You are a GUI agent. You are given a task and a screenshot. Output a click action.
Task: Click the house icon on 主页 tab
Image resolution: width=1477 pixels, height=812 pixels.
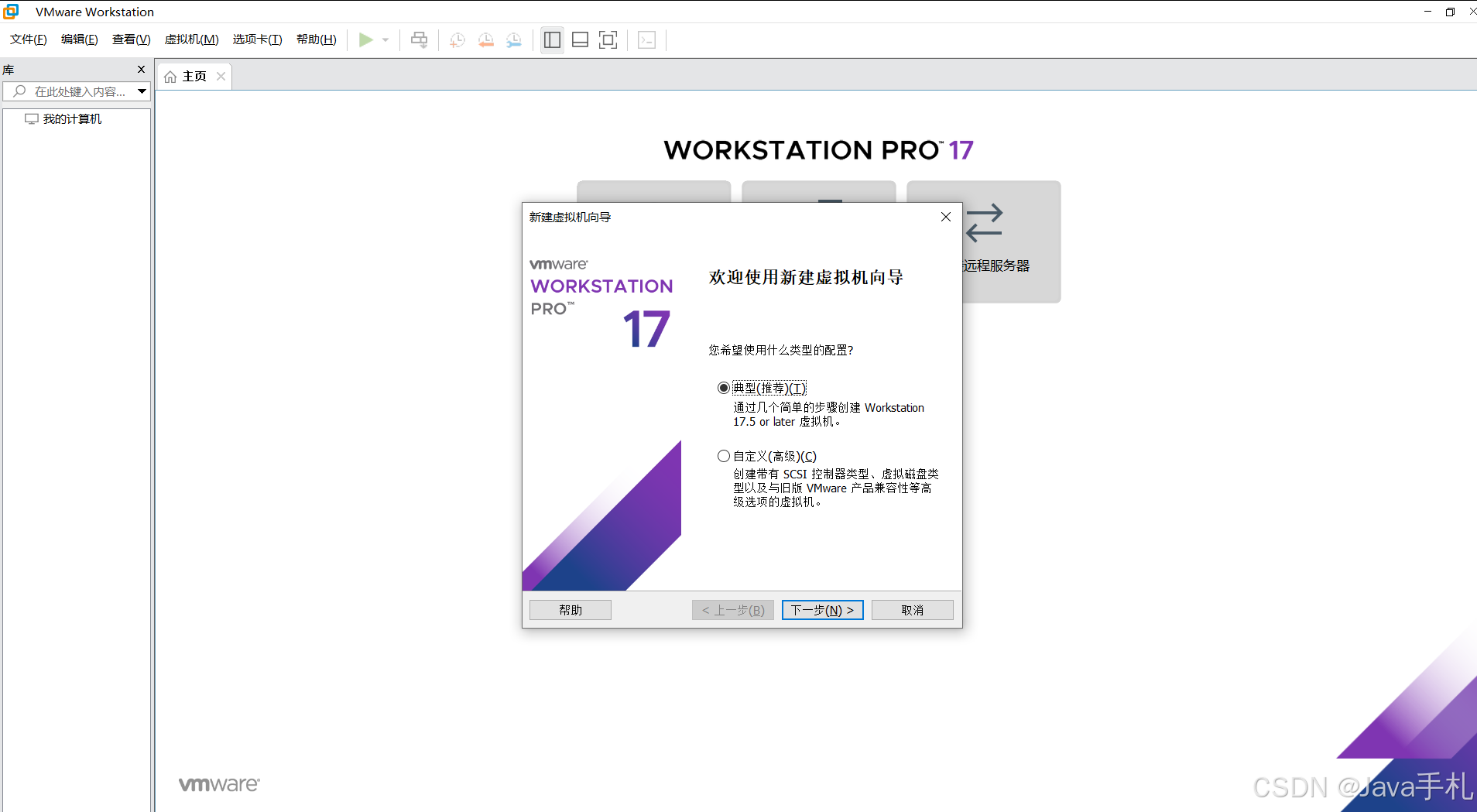coord(170,77)
